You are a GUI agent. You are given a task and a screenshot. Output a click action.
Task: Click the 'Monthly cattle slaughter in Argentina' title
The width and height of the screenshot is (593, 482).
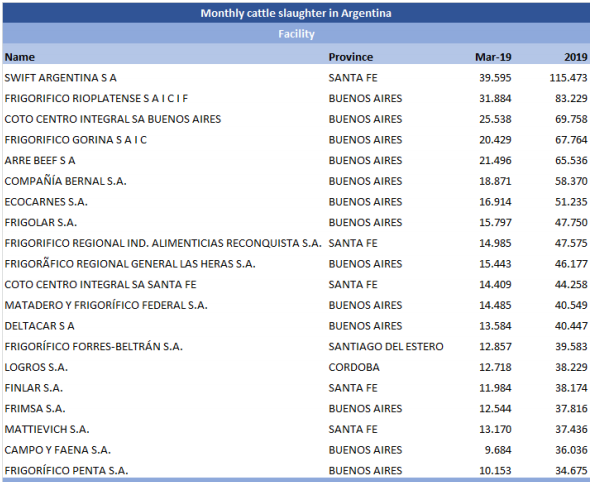point(296,13)
